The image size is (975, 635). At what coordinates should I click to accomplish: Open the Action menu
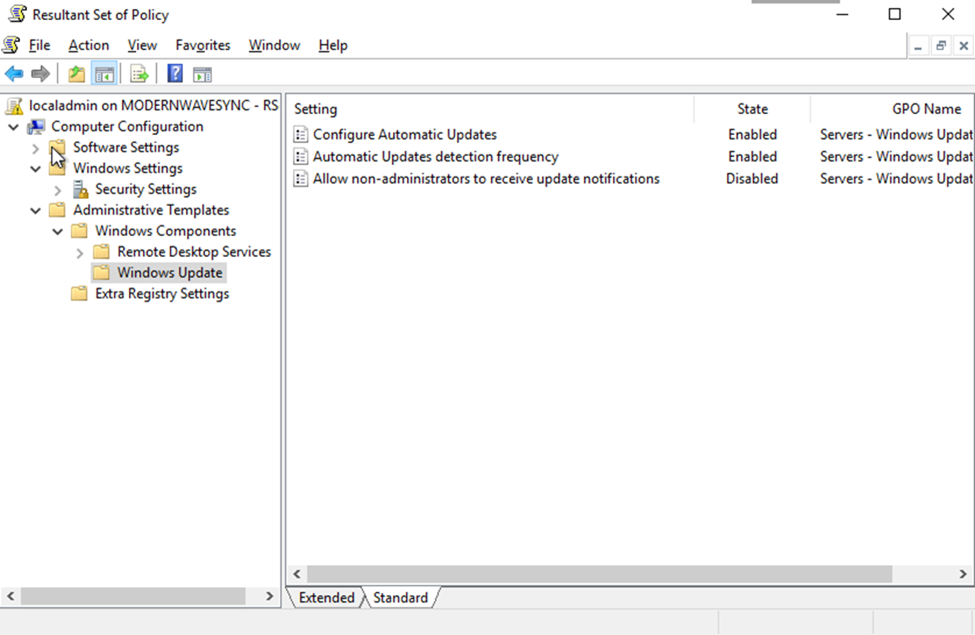89,45
